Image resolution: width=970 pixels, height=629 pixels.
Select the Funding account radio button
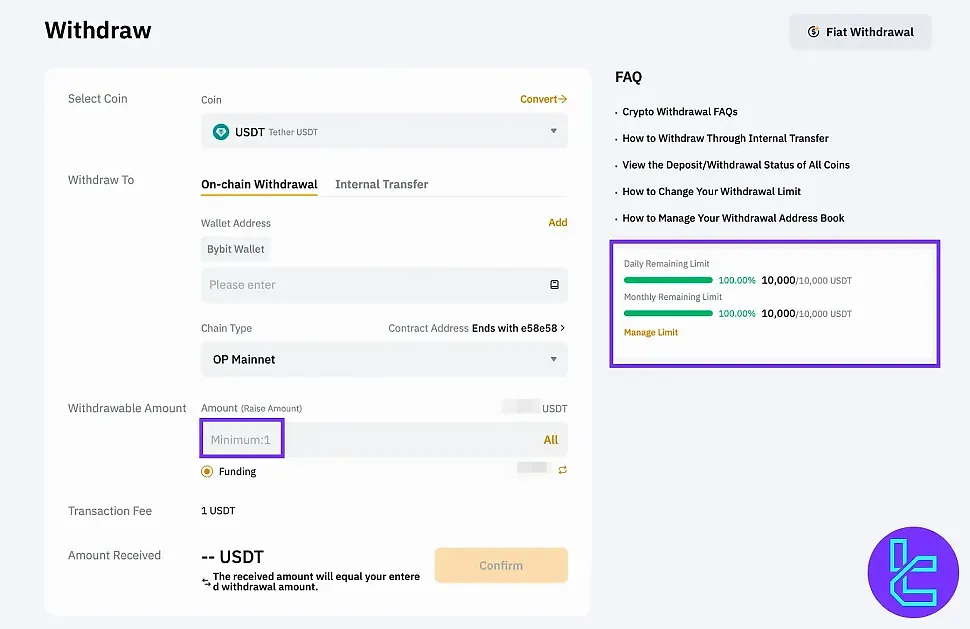point(207,471)
